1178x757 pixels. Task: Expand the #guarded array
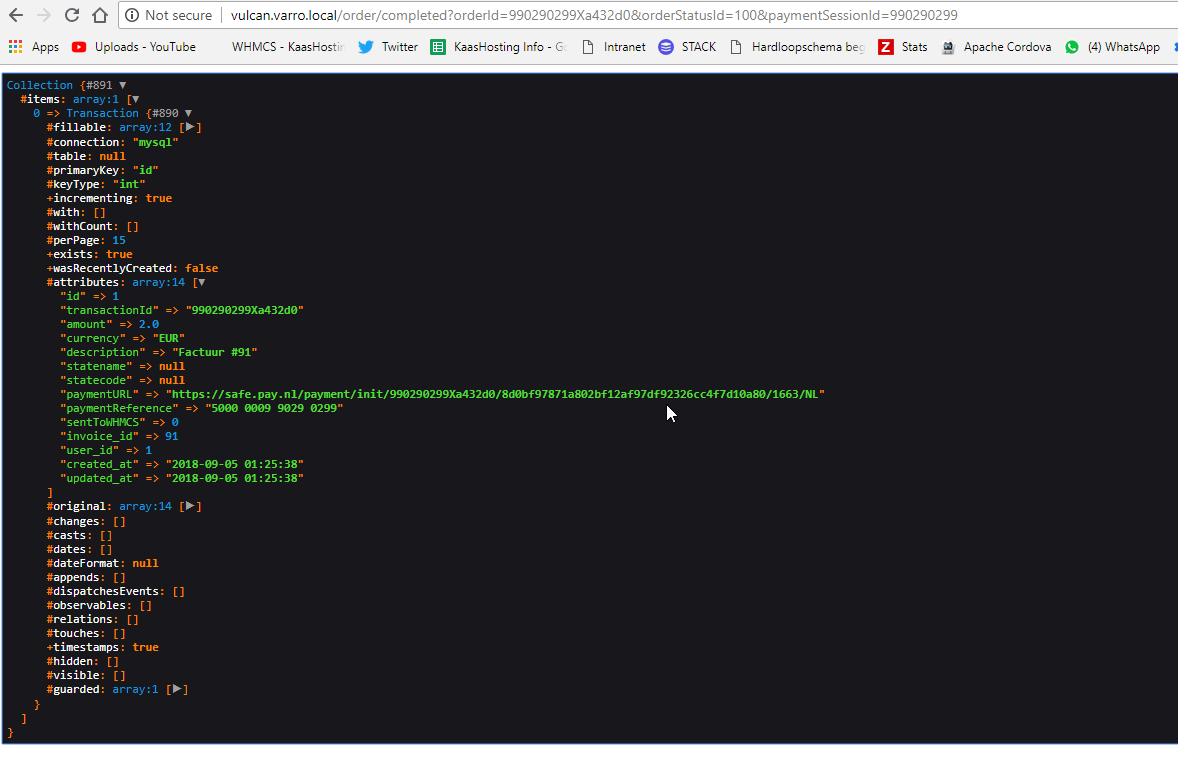(177, 689)
